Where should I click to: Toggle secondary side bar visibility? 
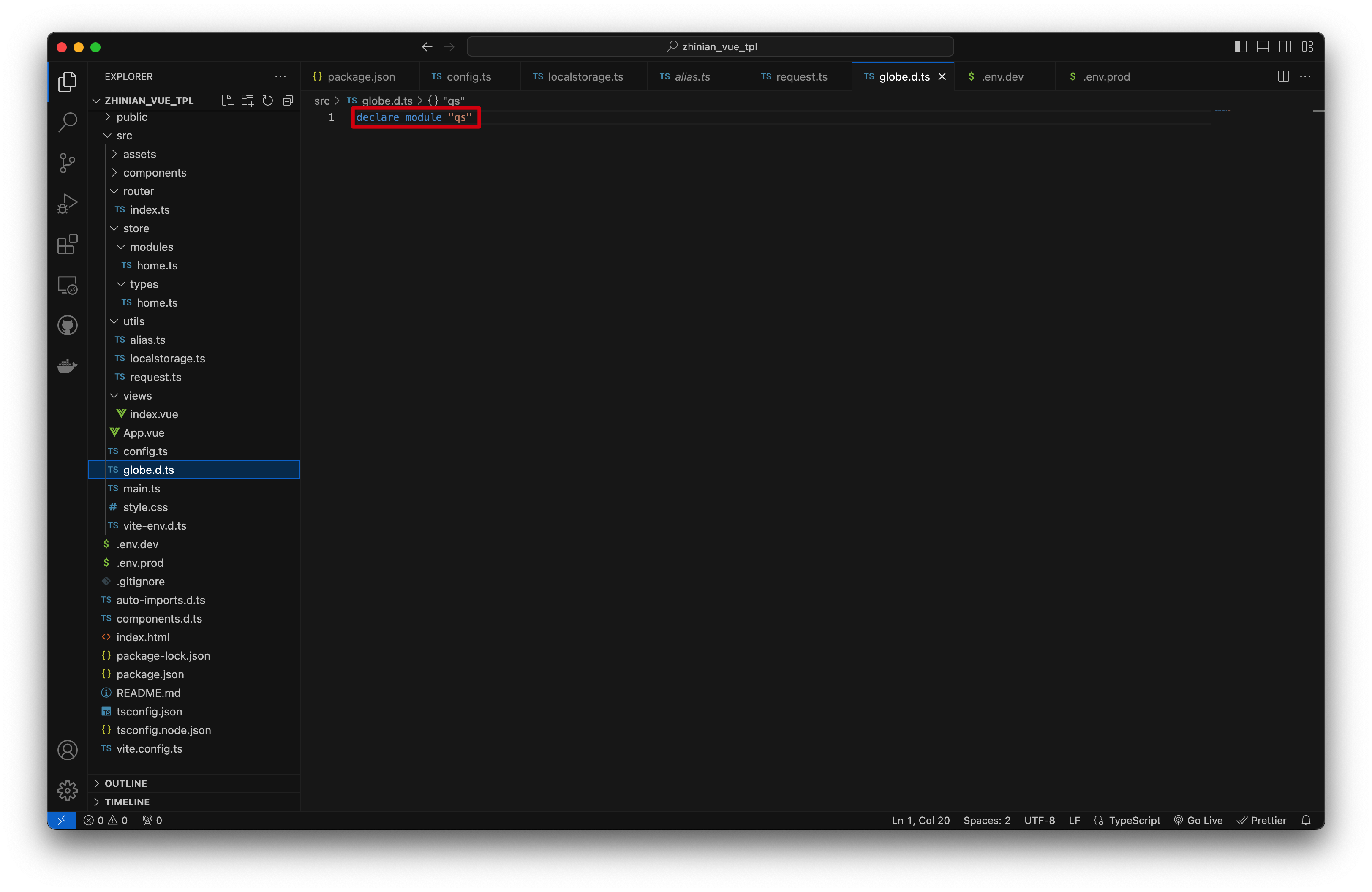(x=1285, y=47)
